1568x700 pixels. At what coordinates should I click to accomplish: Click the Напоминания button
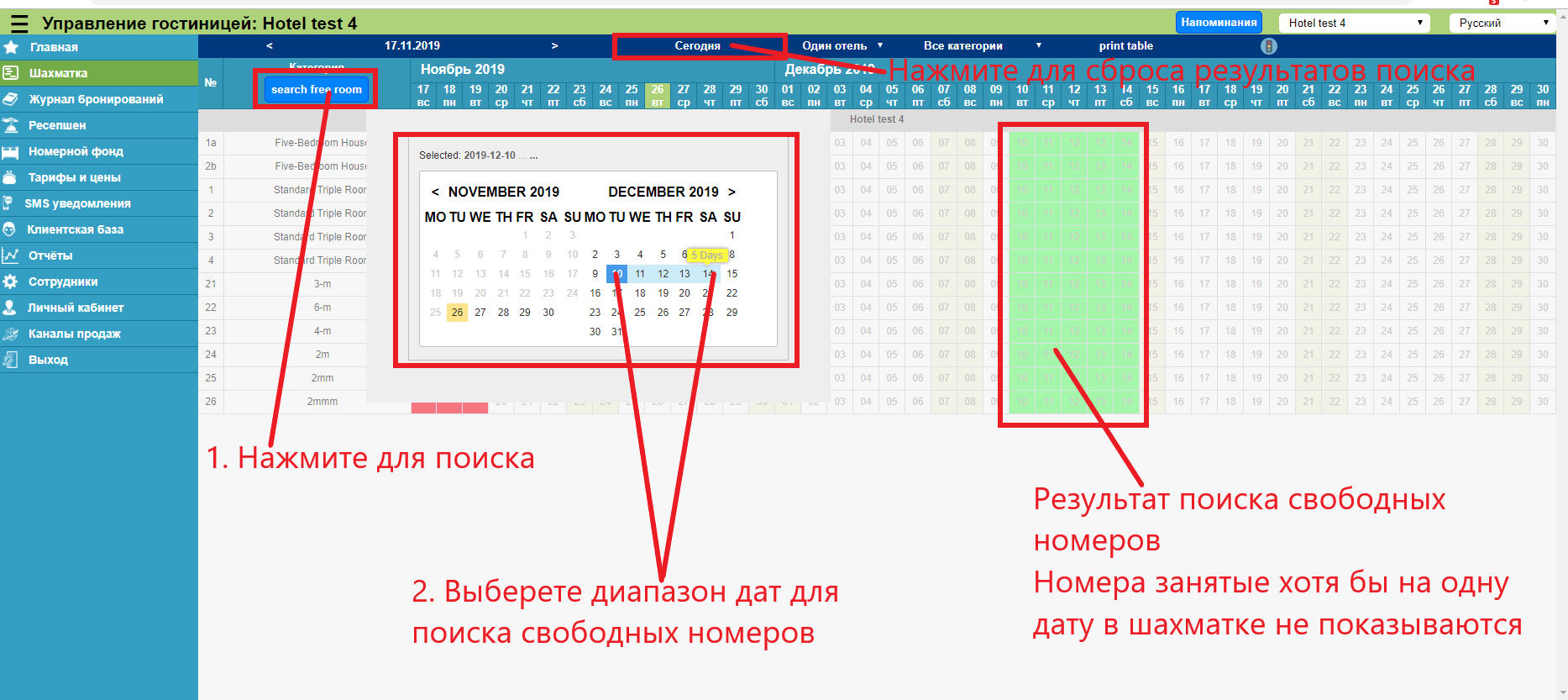(x=1219, y=23)
